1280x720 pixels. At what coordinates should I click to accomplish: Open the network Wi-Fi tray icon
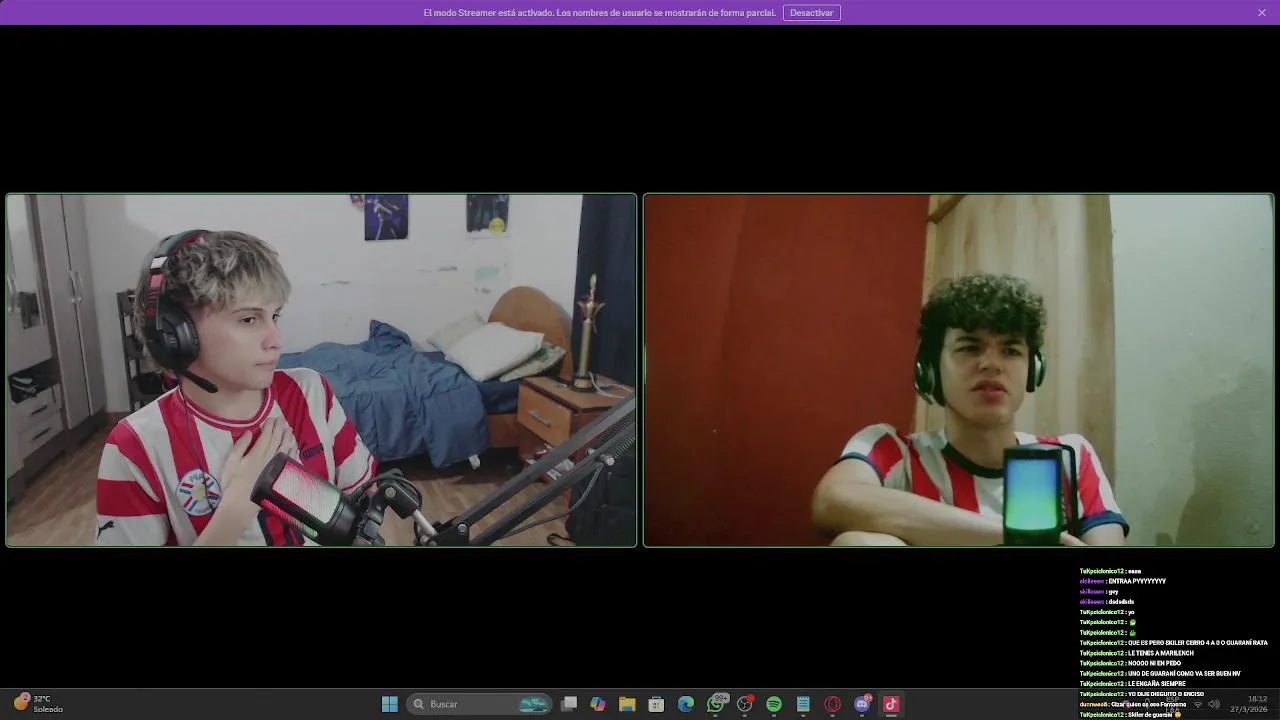click(1198, 704)
